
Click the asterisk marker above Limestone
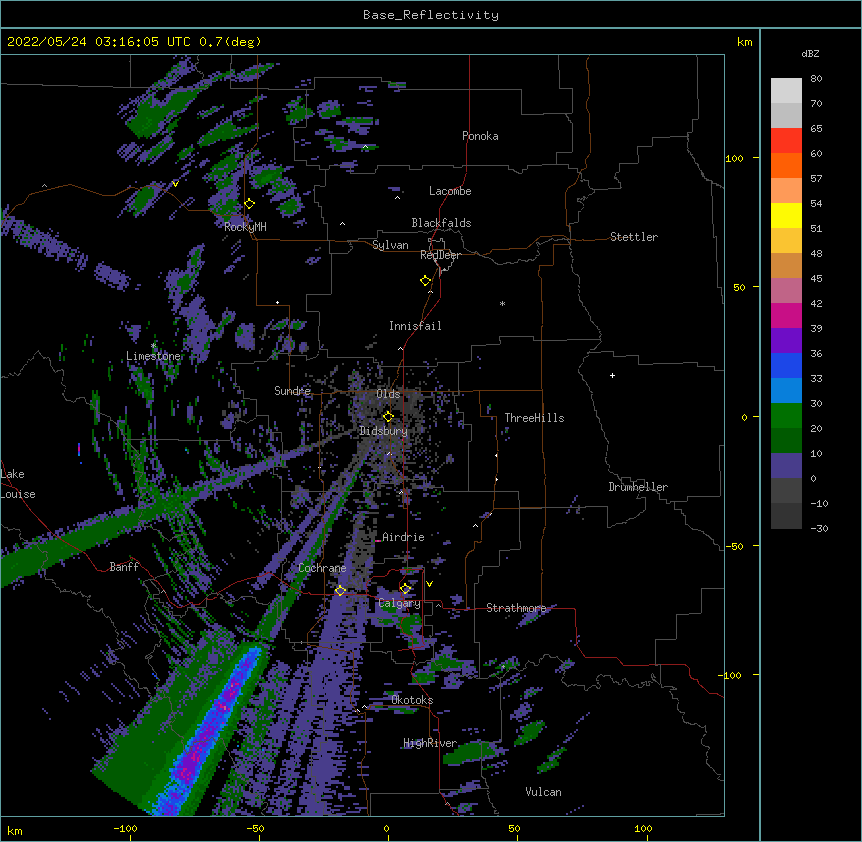153,346
